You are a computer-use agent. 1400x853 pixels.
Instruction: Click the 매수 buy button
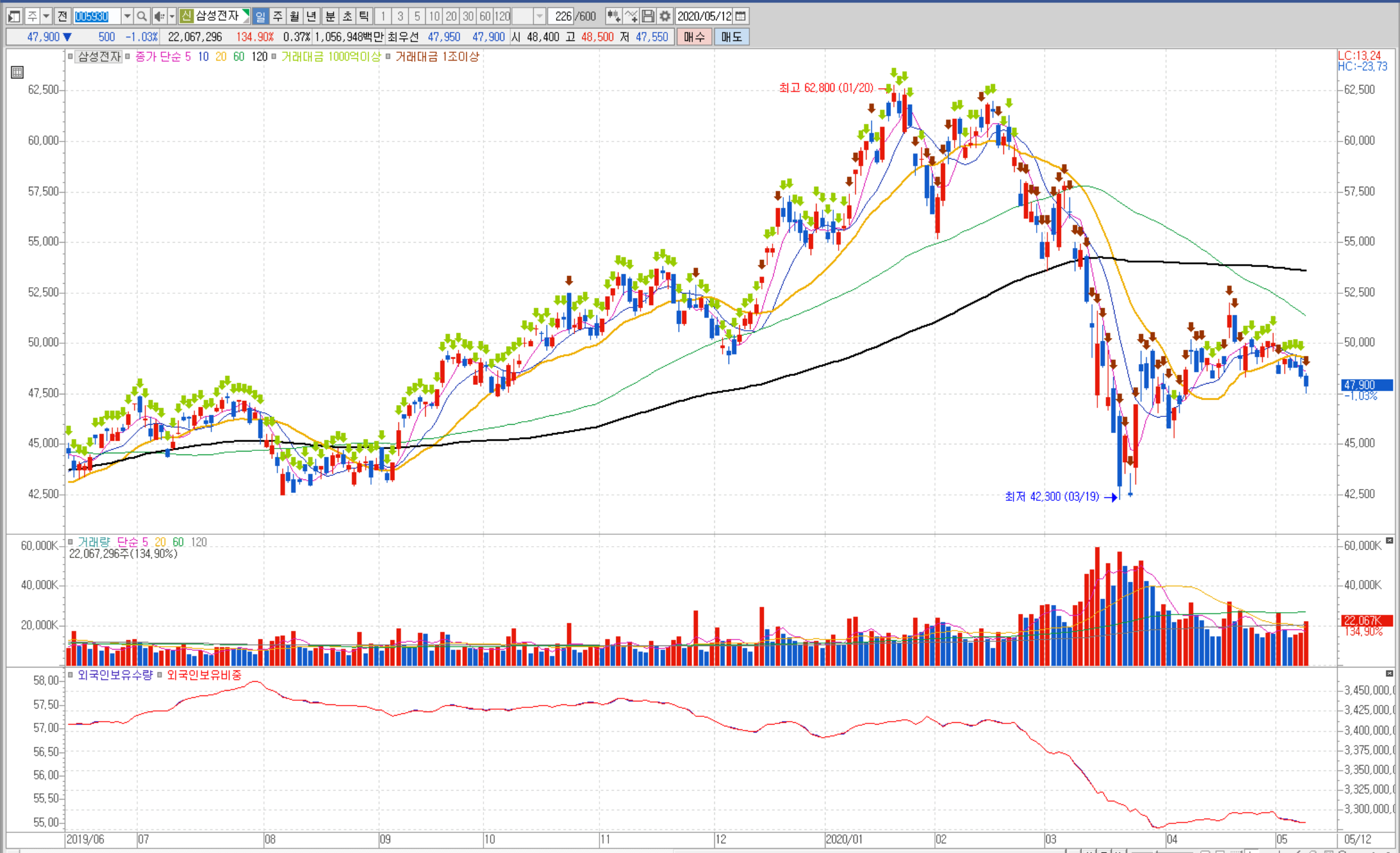click(x=694, y=37)
